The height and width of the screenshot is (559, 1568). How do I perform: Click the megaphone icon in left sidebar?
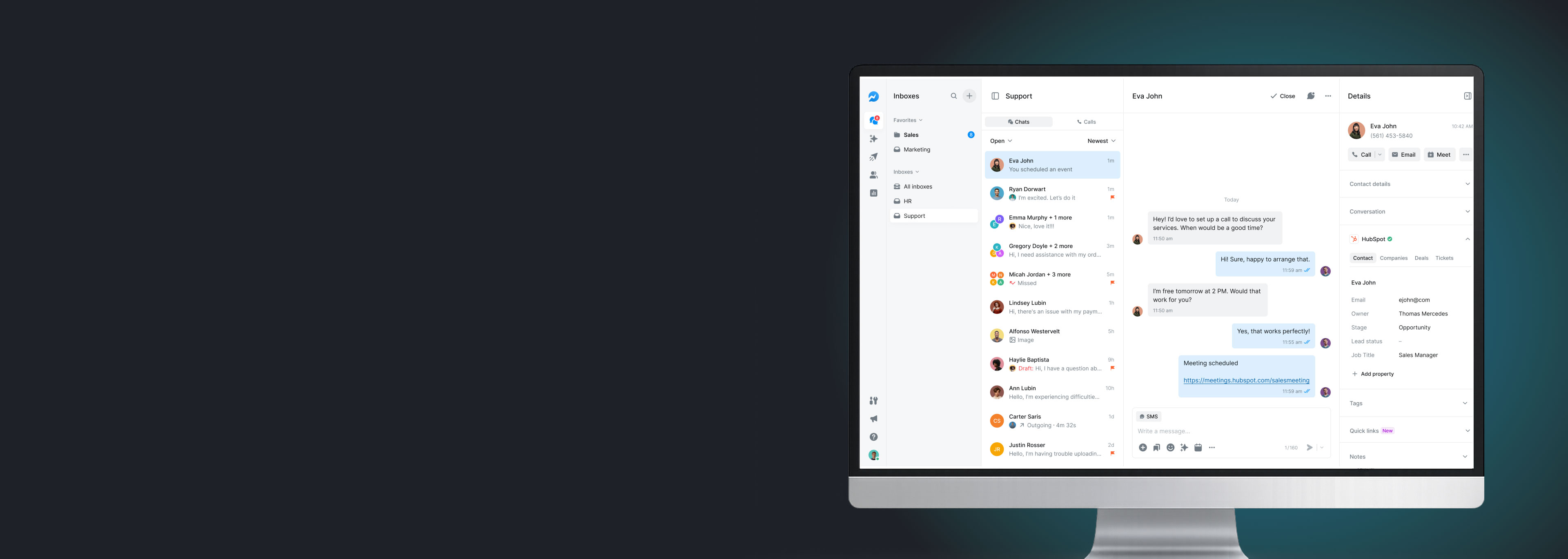(x=873, y=419)
